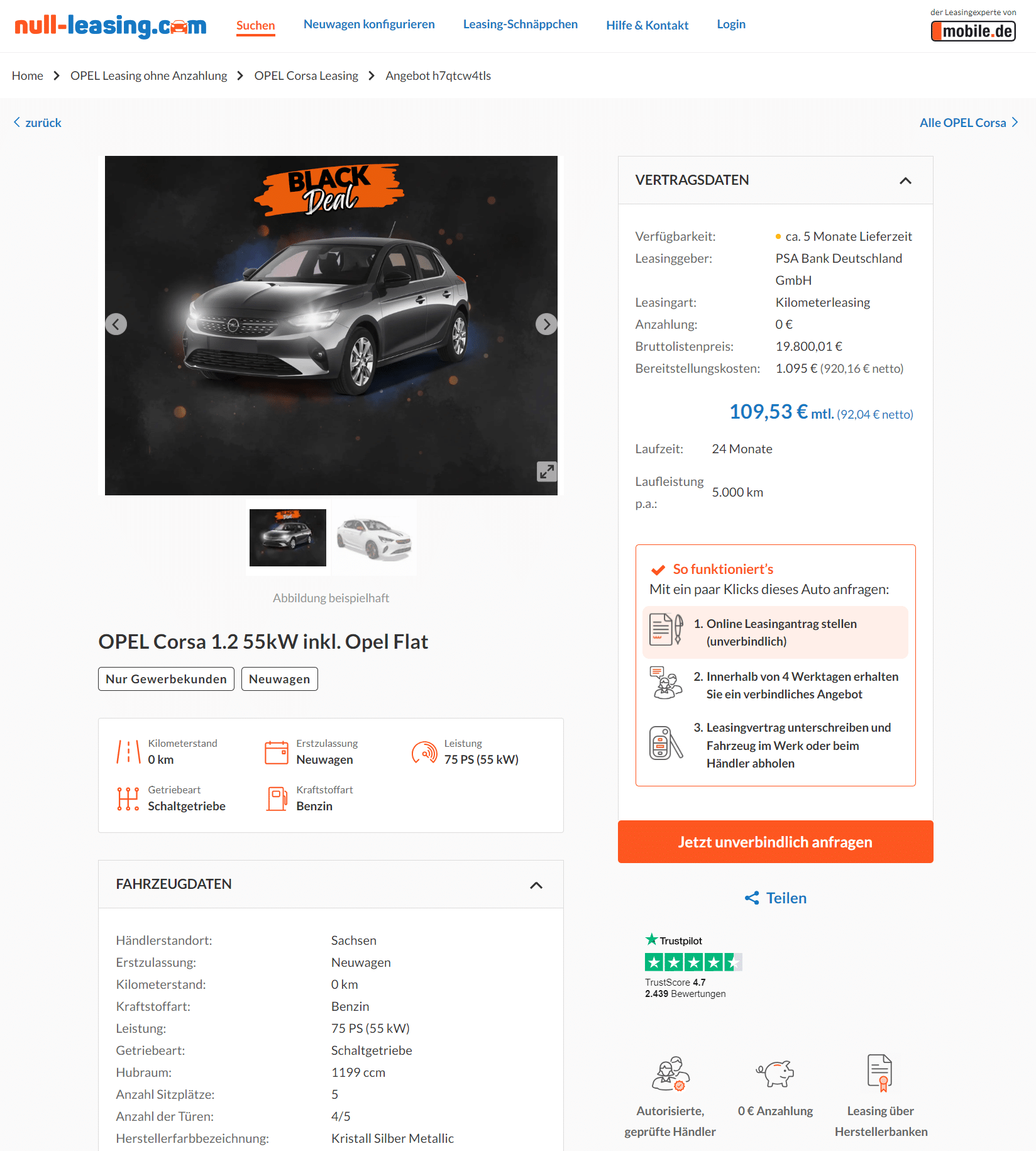Screen dimensions: 1036x1151
Task: Collapse the VERTRAGSDATEN section
Action: (905, 181)
